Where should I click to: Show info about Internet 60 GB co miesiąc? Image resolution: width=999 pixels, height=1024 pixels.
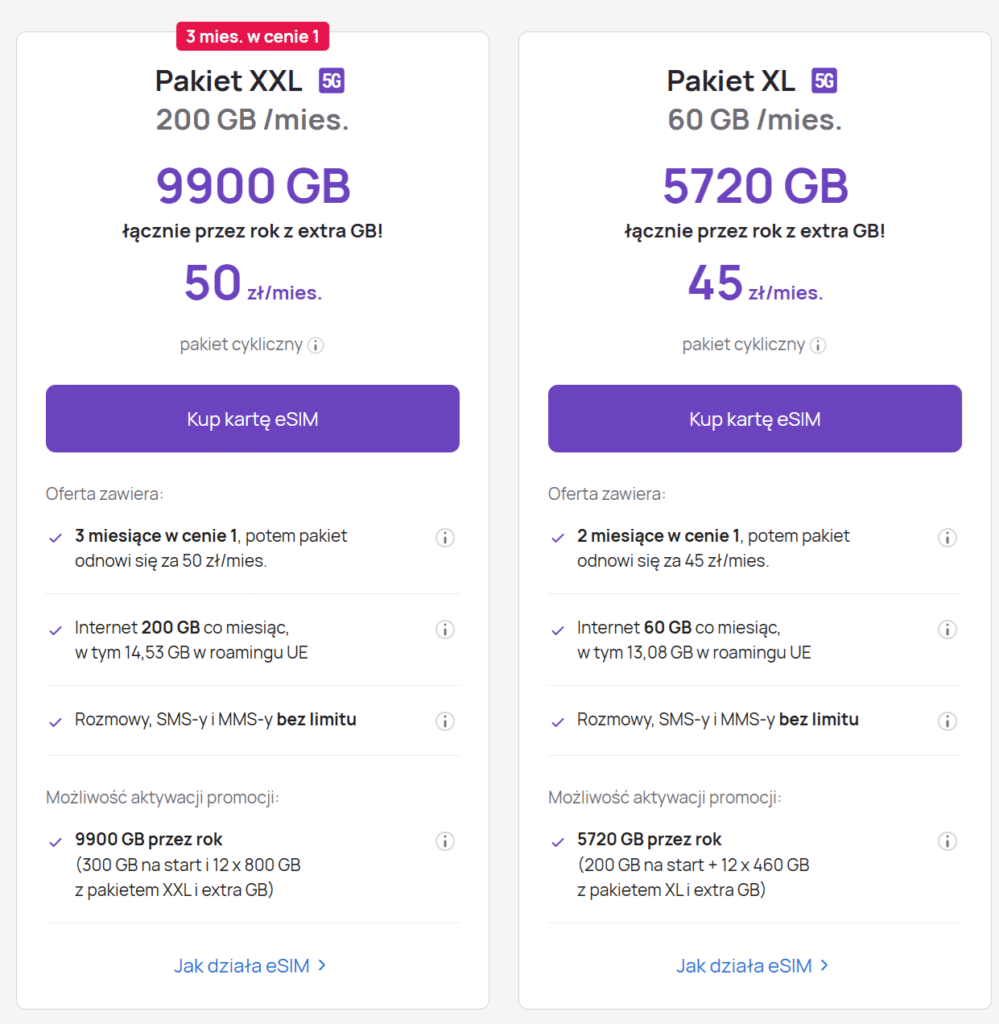click(947, 630)
